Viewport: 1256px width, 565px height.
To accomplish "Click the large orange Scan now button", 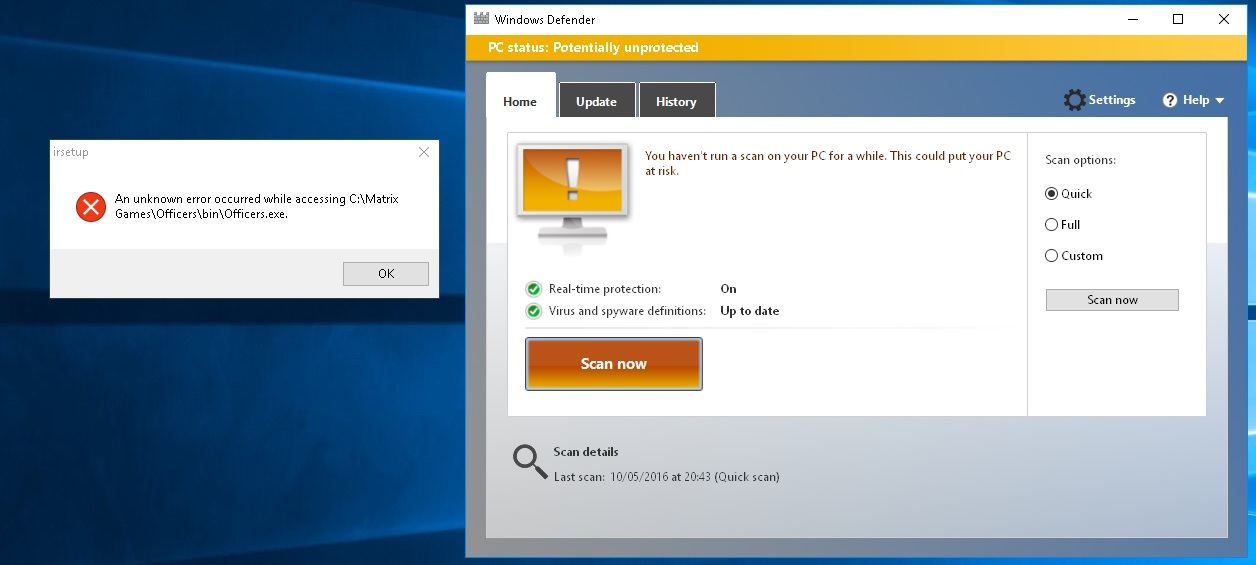I will [614, 364].
